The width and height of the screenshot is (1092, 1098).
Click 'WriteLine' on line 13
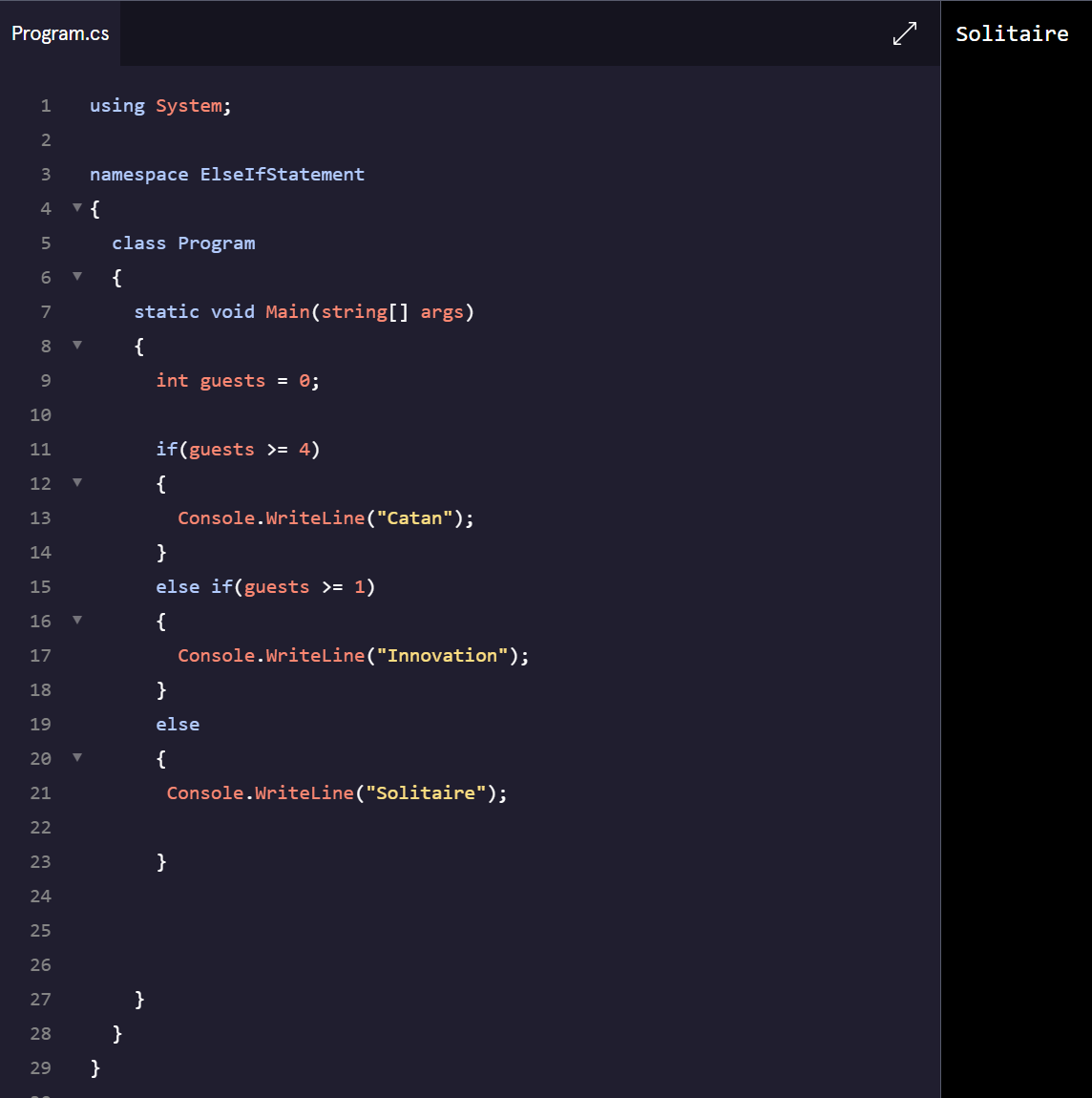tap(315, 518)
